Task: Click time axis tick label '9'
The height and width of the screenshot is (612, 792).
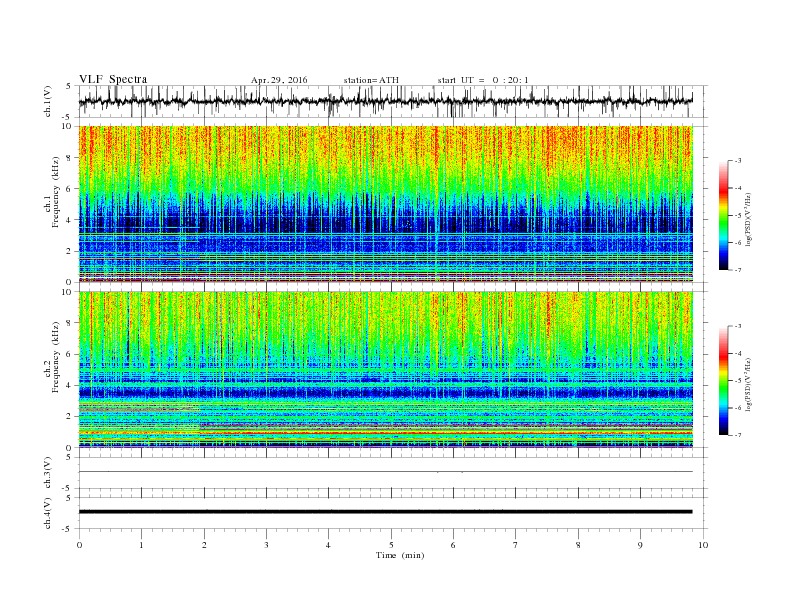Action: (x=640, y=545)
